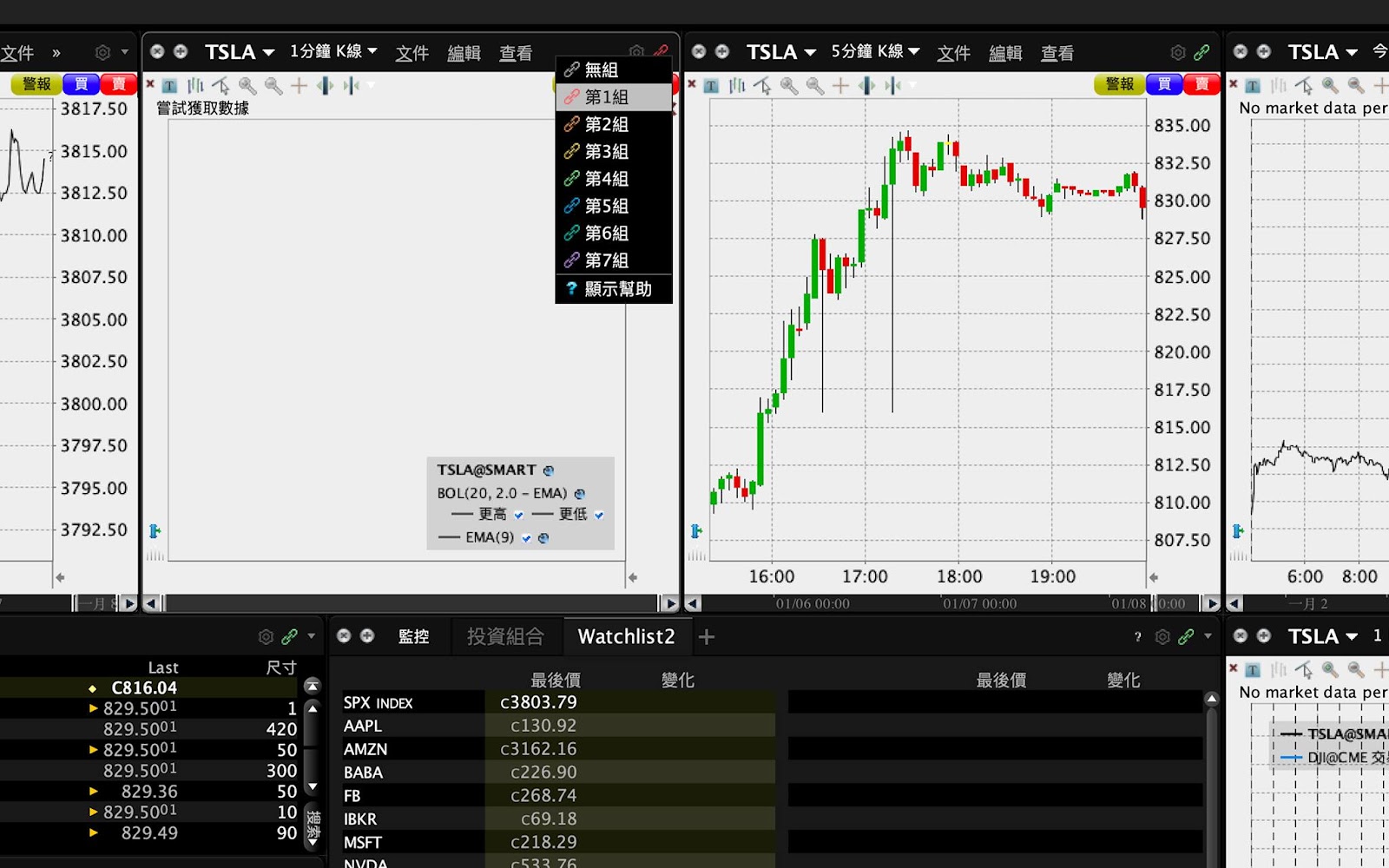This screenshot has width=1389, height=868.
Task: Click expand-horizontal arrows icon in 5-minute chart
Action: (866, 85)
